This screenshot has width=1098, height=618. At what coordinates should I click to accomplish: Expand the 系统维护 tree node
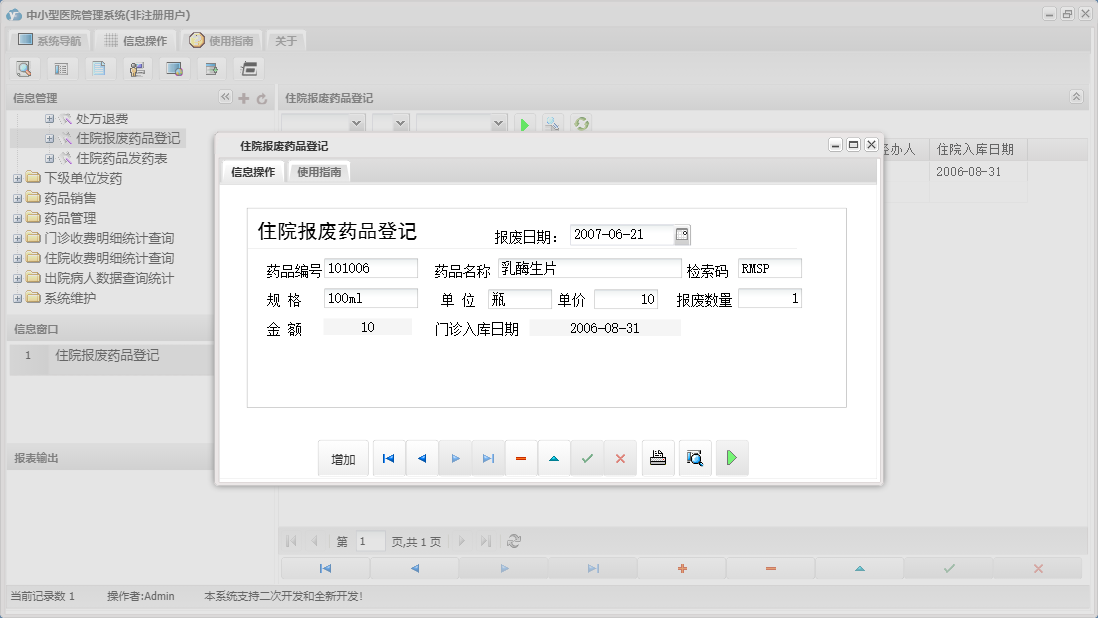[17, 298]
